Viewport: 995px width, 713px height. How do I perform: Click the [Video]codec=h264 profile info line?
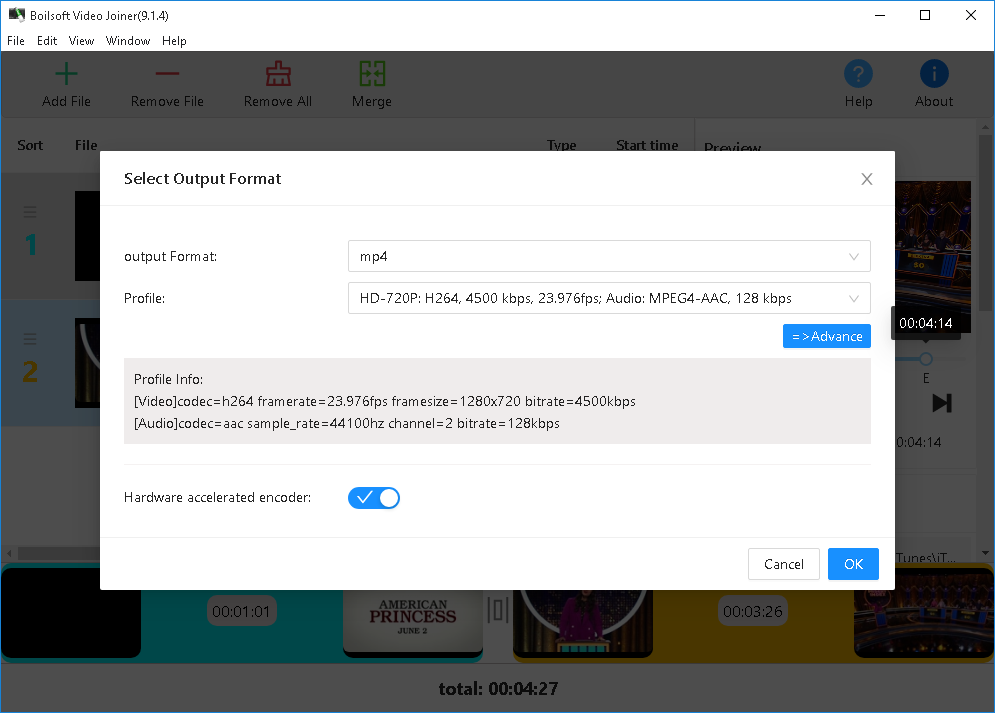[385, 402]
